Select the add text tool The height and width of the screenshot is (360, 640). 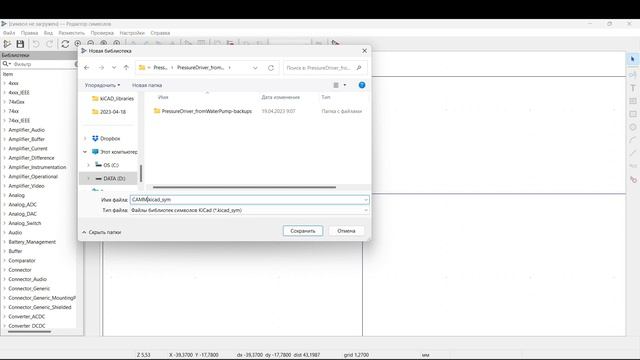point(633,88)
